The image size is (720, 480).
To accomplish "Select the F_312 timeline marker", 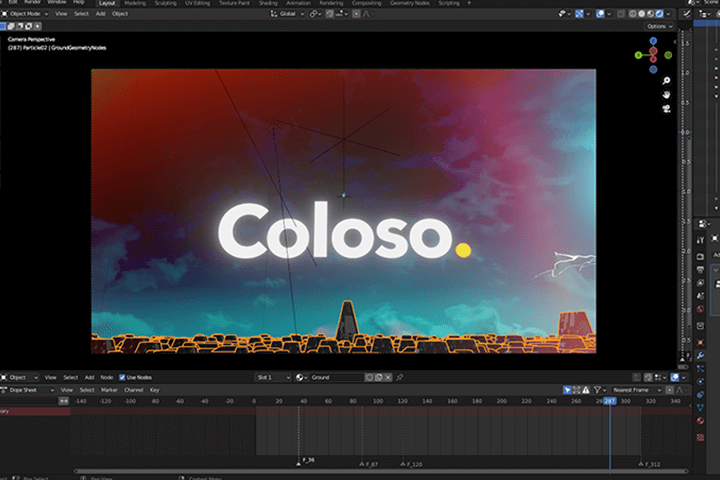I will tap(641, 464).
